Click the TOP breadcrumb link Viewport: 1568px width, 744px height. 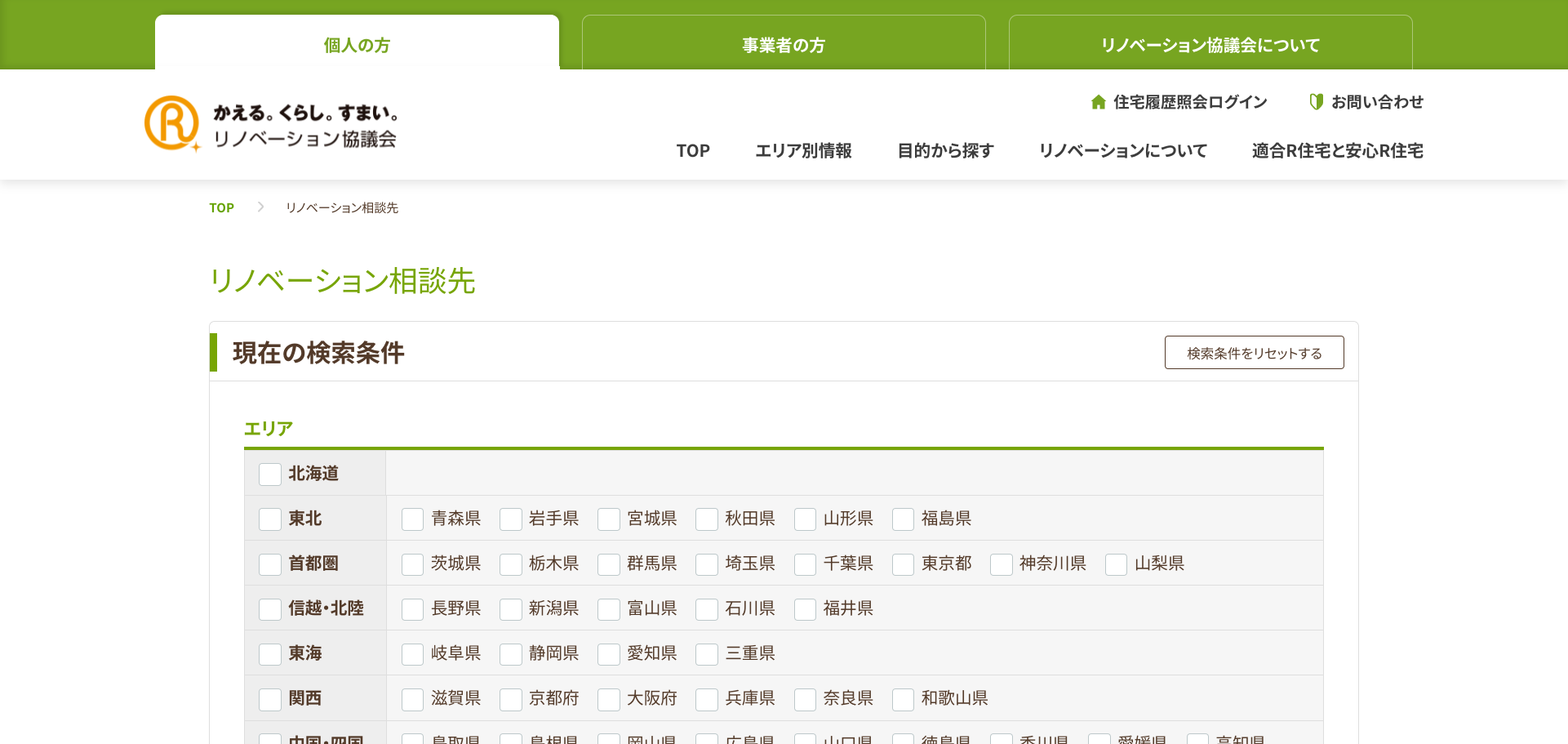[221, 208]
